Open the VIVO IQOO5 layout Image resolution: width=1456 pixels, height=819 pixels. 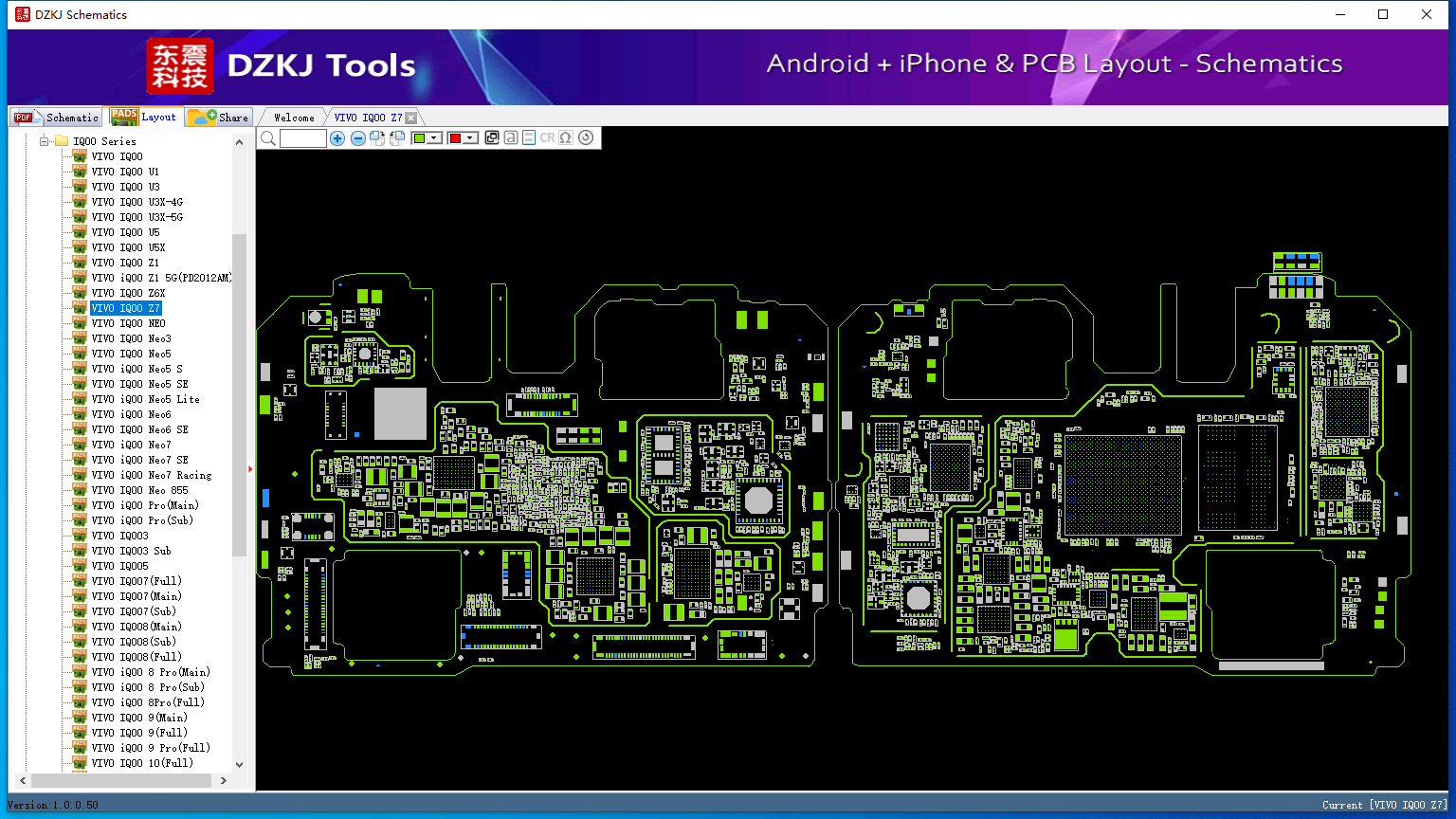[x=120, y=566]
